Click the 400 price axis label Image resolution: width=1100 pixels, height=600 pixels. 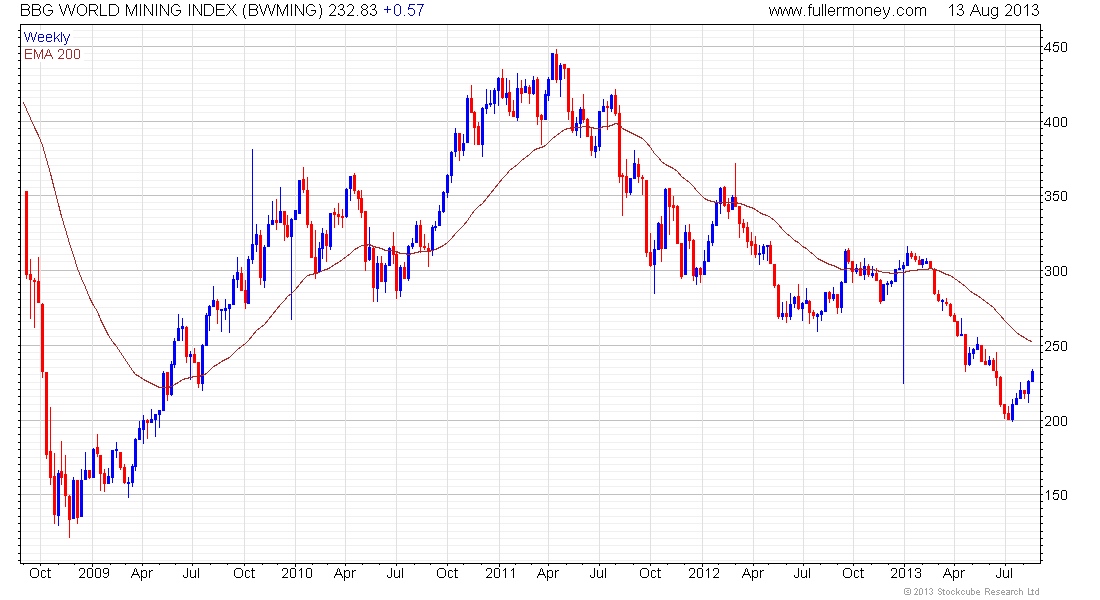(1056, 121)
